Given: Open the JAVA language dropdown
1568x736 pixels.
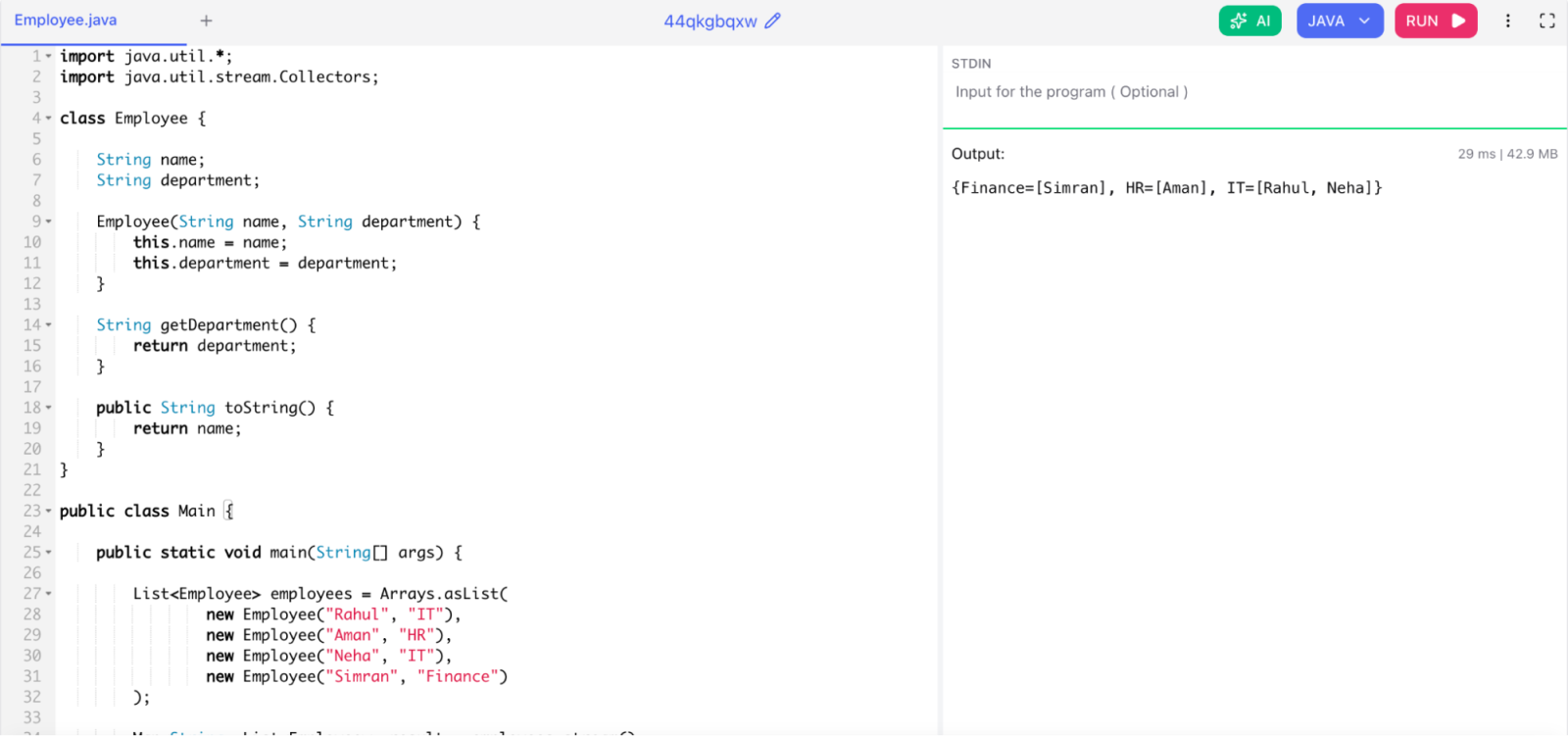Looking at the screenshot, I should pos(1339,21).
